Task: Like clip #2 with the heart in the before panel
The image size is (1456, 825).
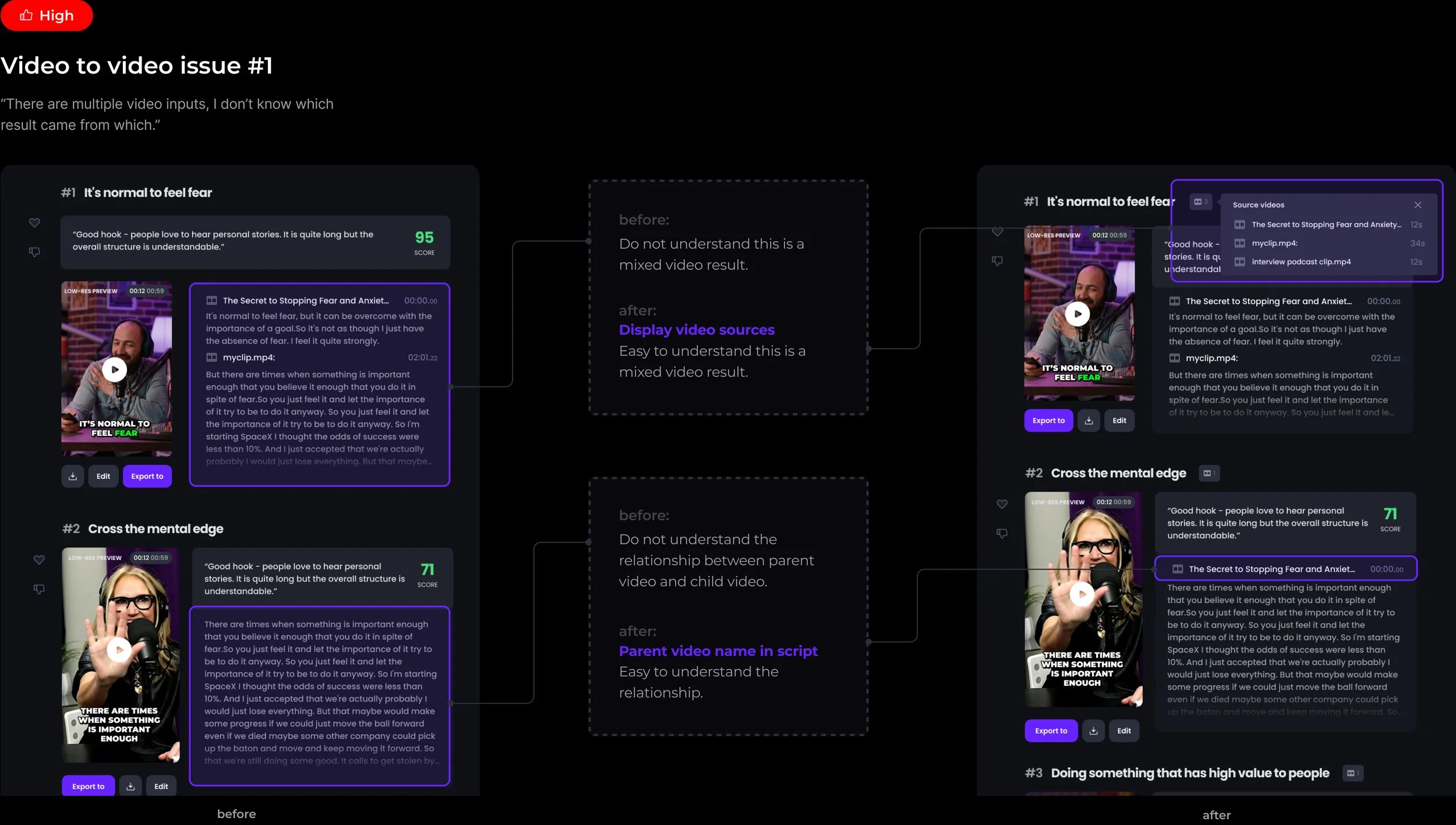Action: [x=39, y=560]
